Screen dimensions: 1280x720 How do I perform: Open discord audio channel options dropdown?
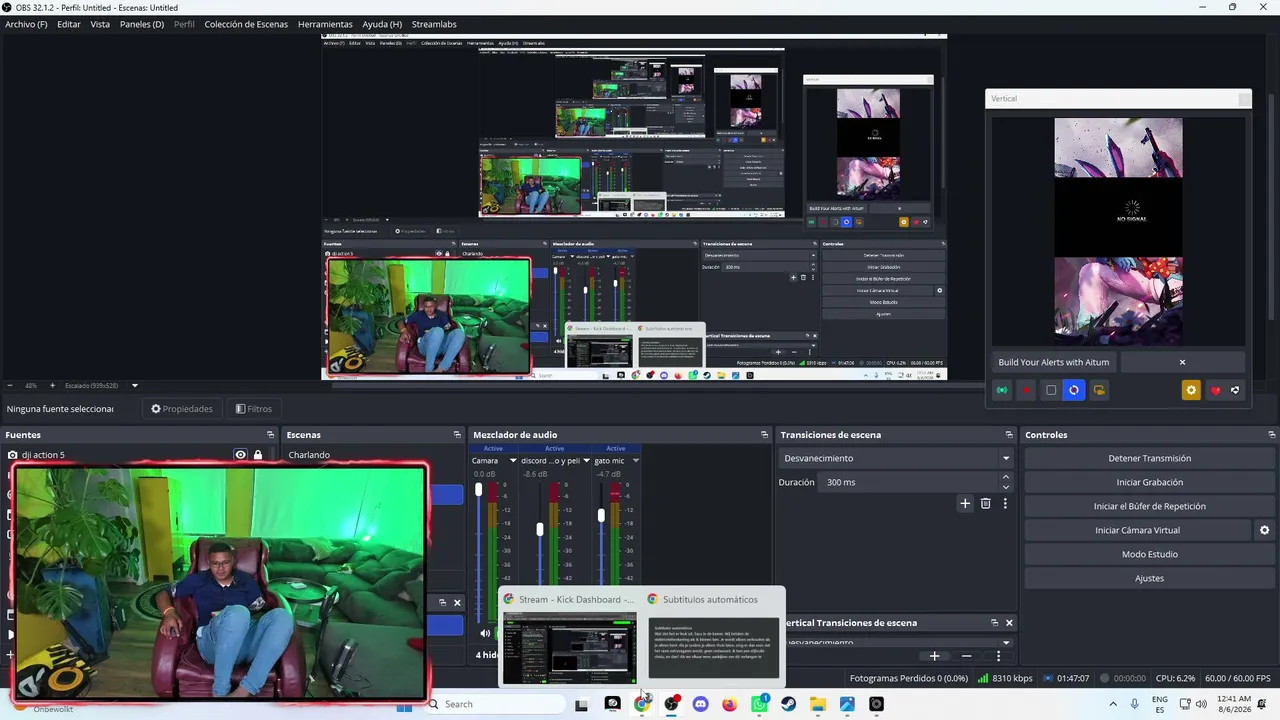click(586, 461)
